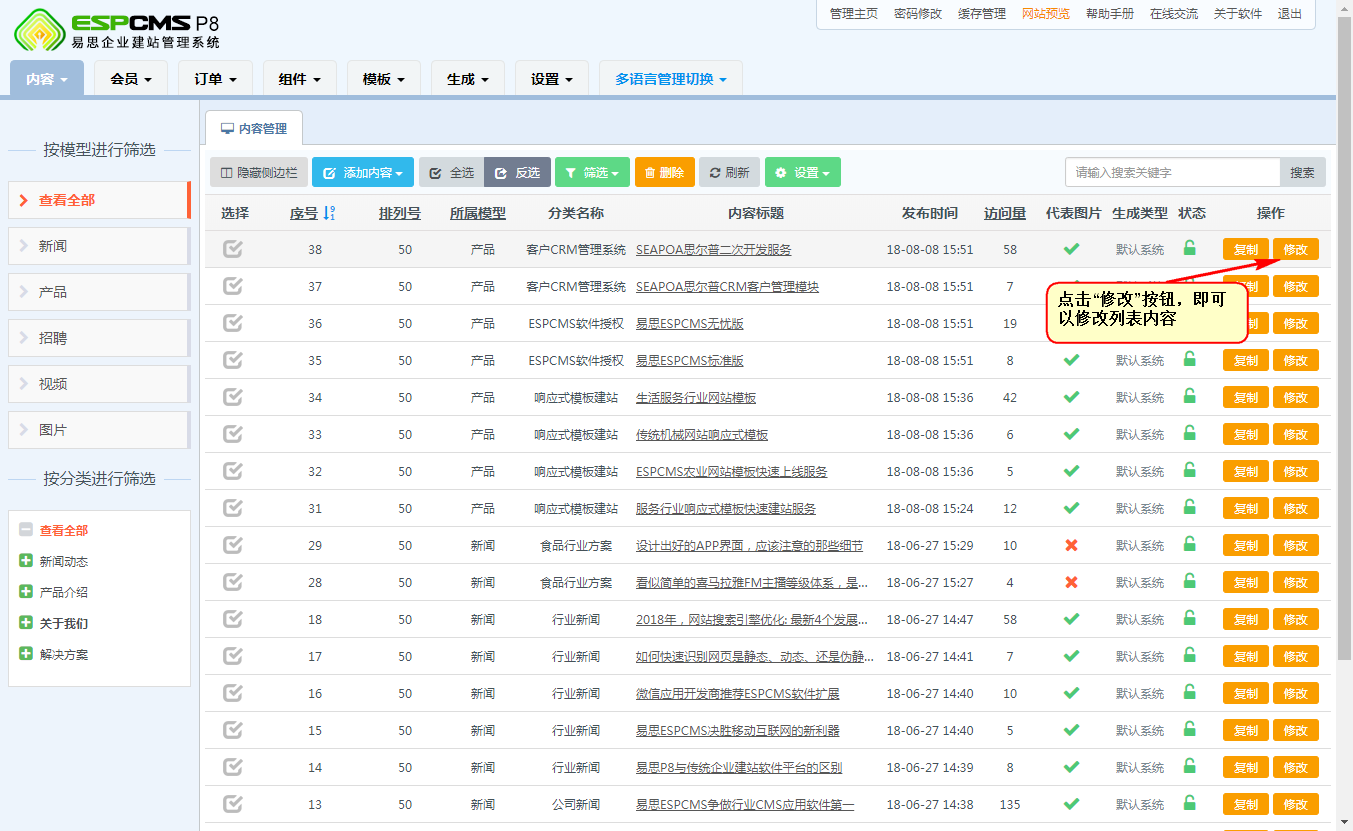Filter by the 招聘 model in the sidebar
1353x831 pixels.
[x=98, y=338]
